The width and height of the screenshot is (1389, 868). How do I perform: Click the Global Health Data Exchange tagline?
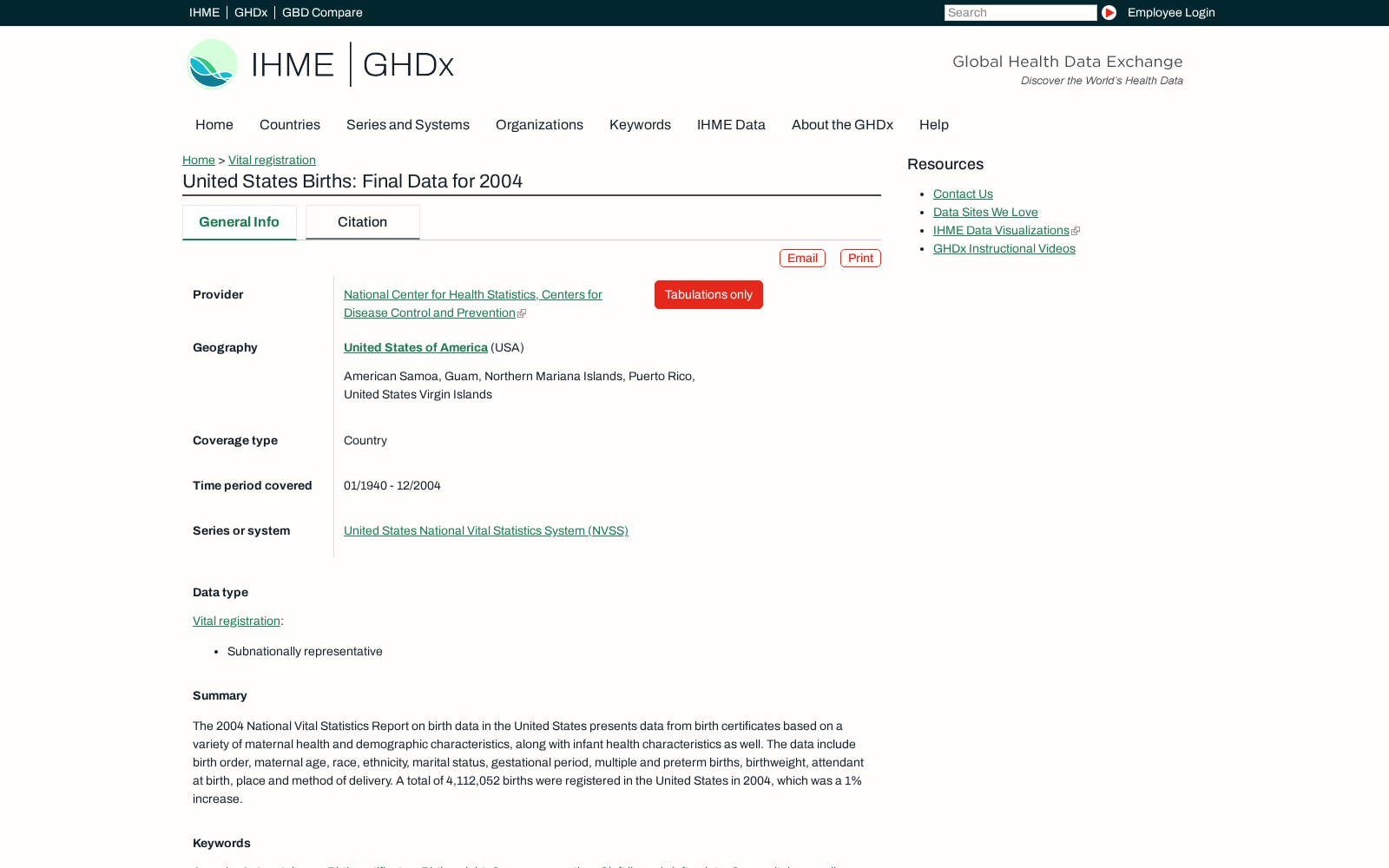pyautogui.click(x=1068, y=62)
